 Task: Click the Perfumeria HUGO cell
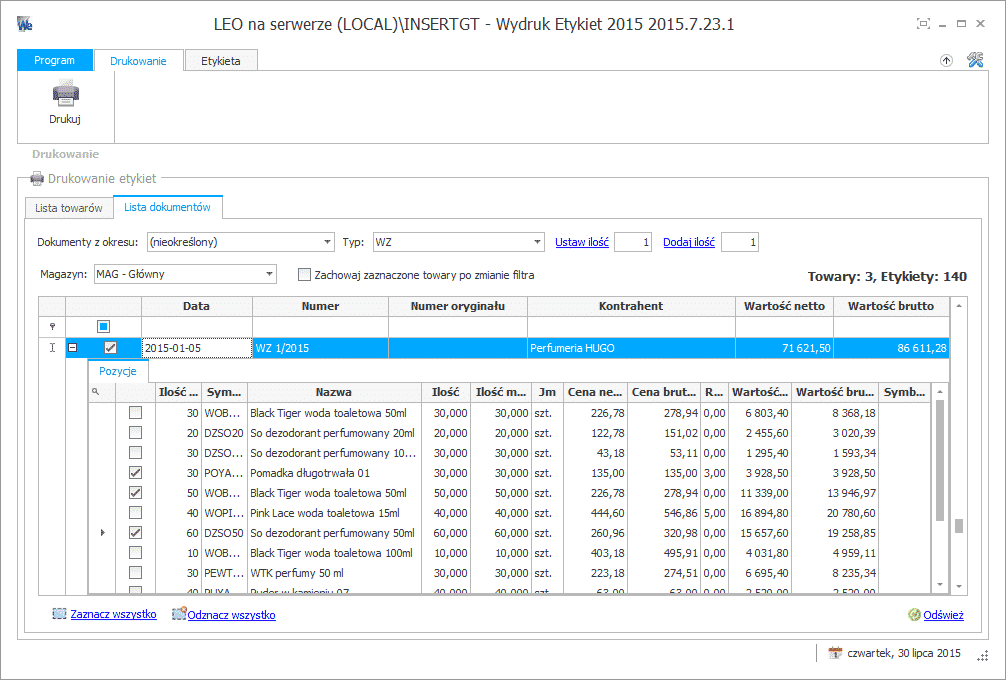click(631, 348)
